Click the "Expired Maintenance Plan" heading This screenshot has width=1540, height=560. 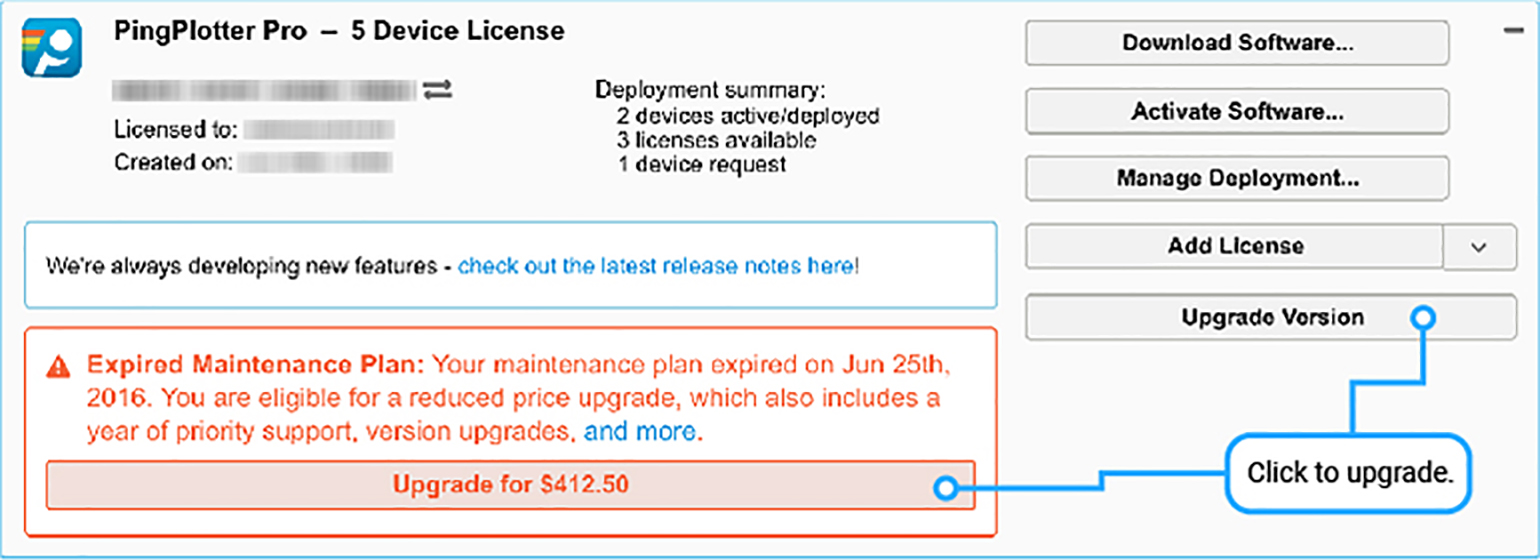(x=257, y=362)
